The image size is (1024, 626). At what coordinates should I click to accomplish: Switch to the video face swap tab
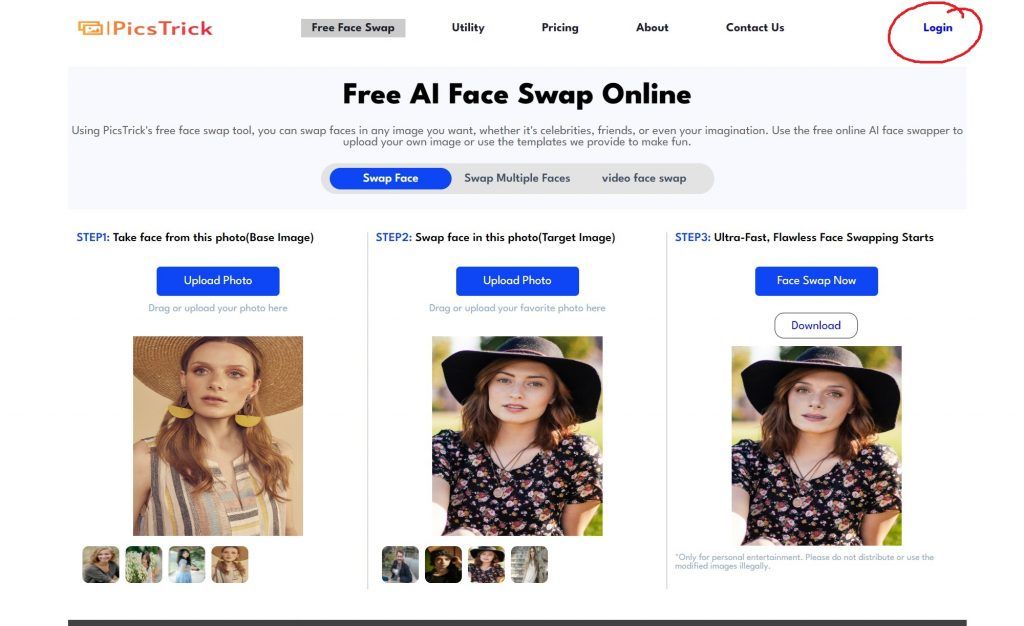[644, 178]
